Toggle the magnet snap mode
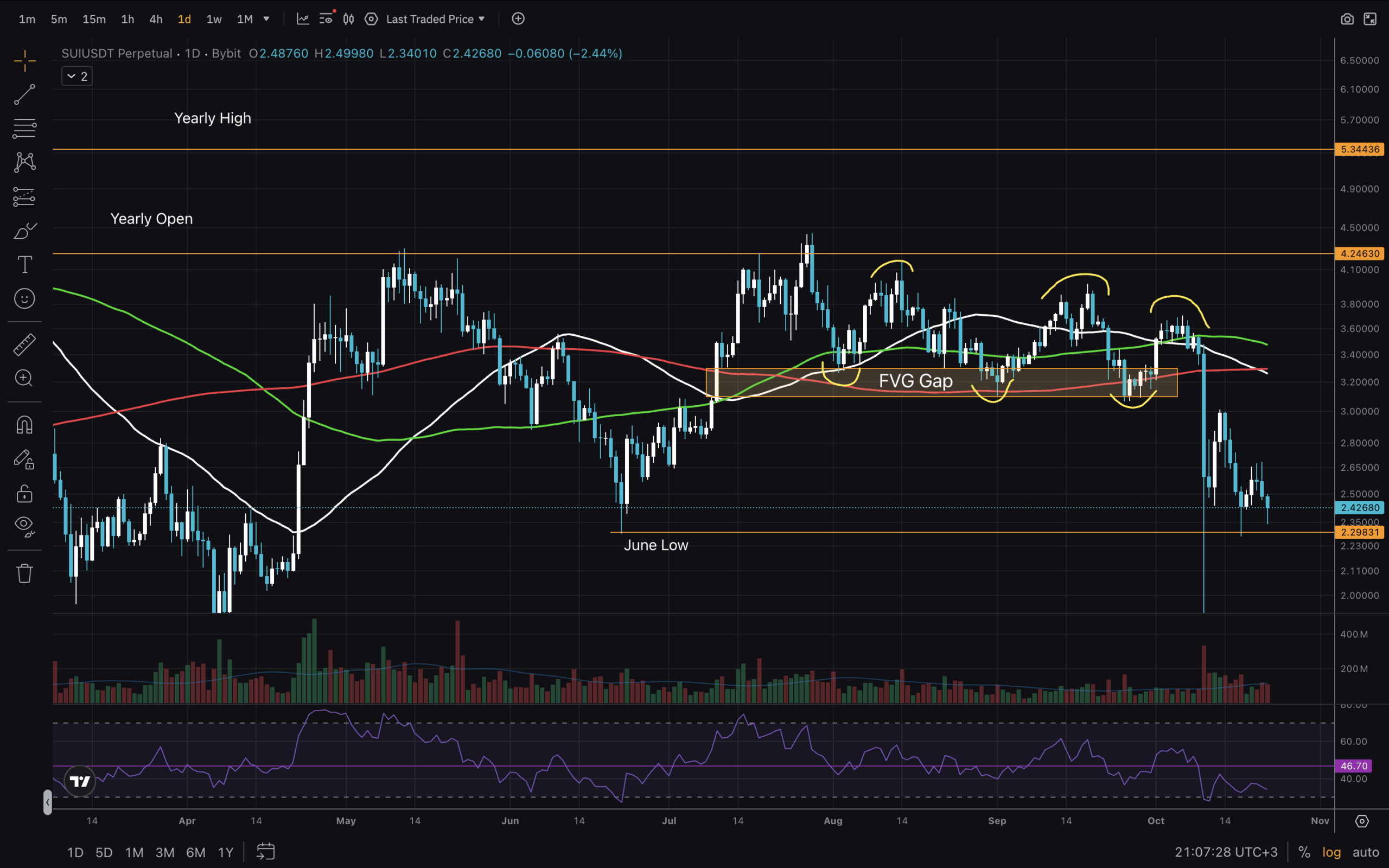 [x=24, y=425]
